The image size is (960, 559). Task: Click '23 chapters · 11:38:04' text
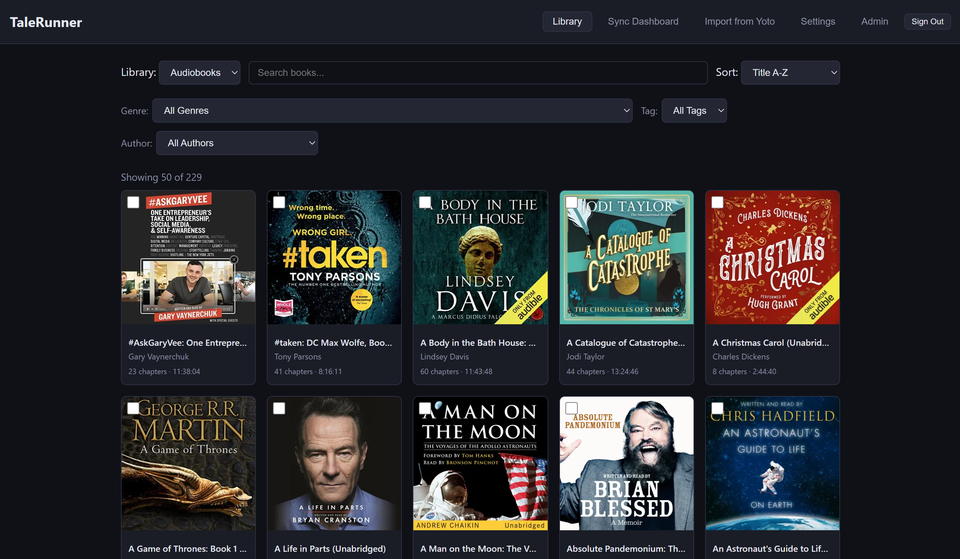[x=164, y=371]
